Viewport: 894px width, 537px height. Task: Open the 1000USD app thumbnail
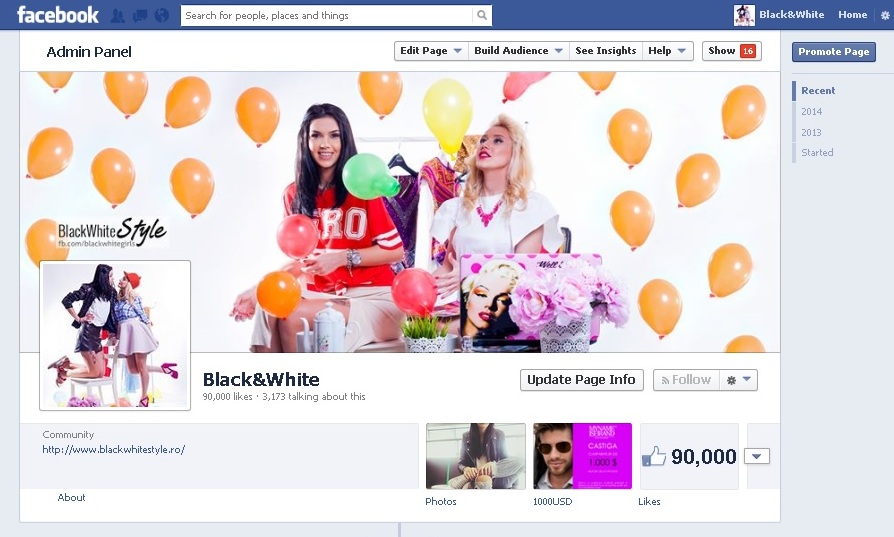(x=582, y=456)
